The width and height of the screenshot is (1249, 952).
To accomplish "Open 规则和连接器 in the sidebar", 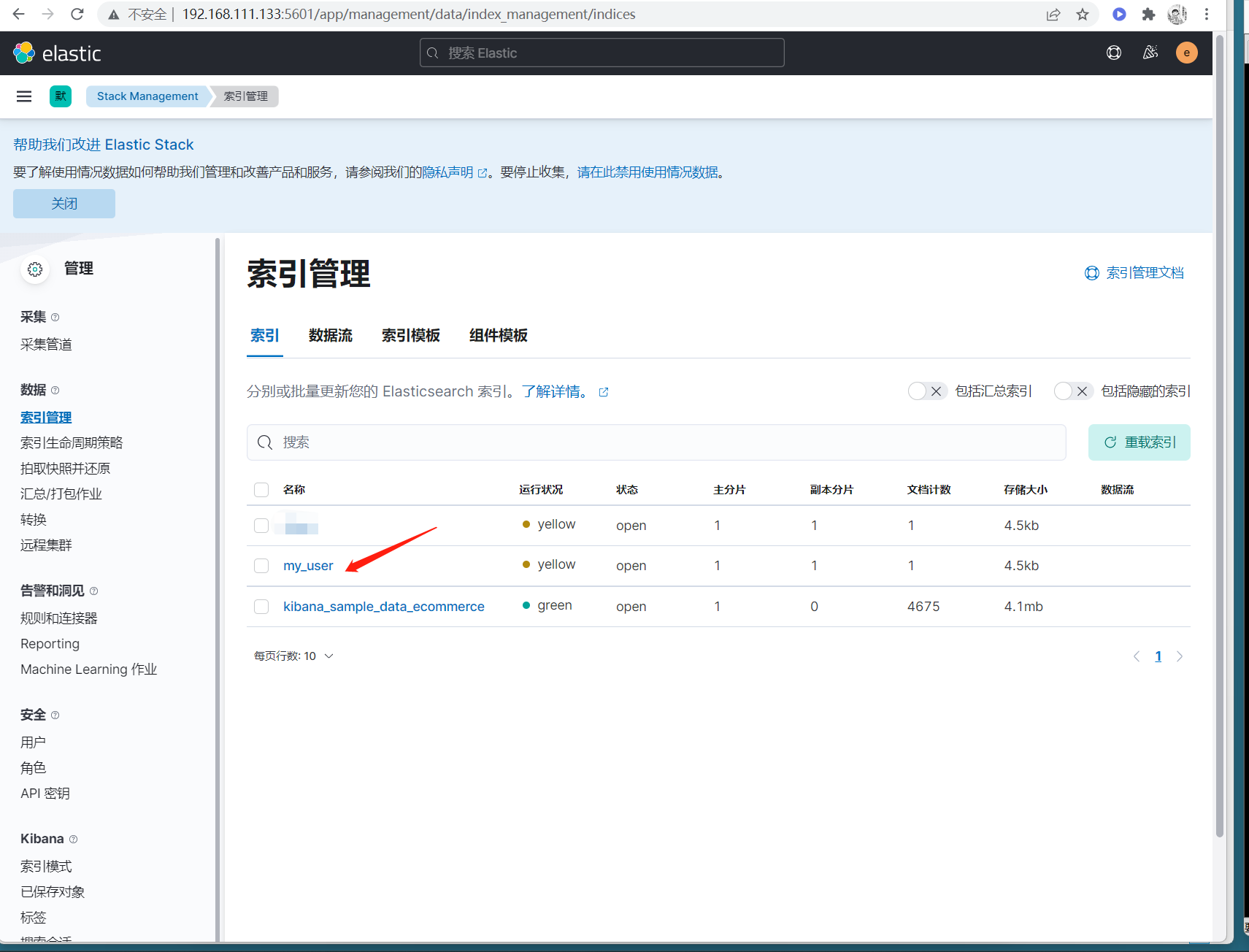I will 59,618.
